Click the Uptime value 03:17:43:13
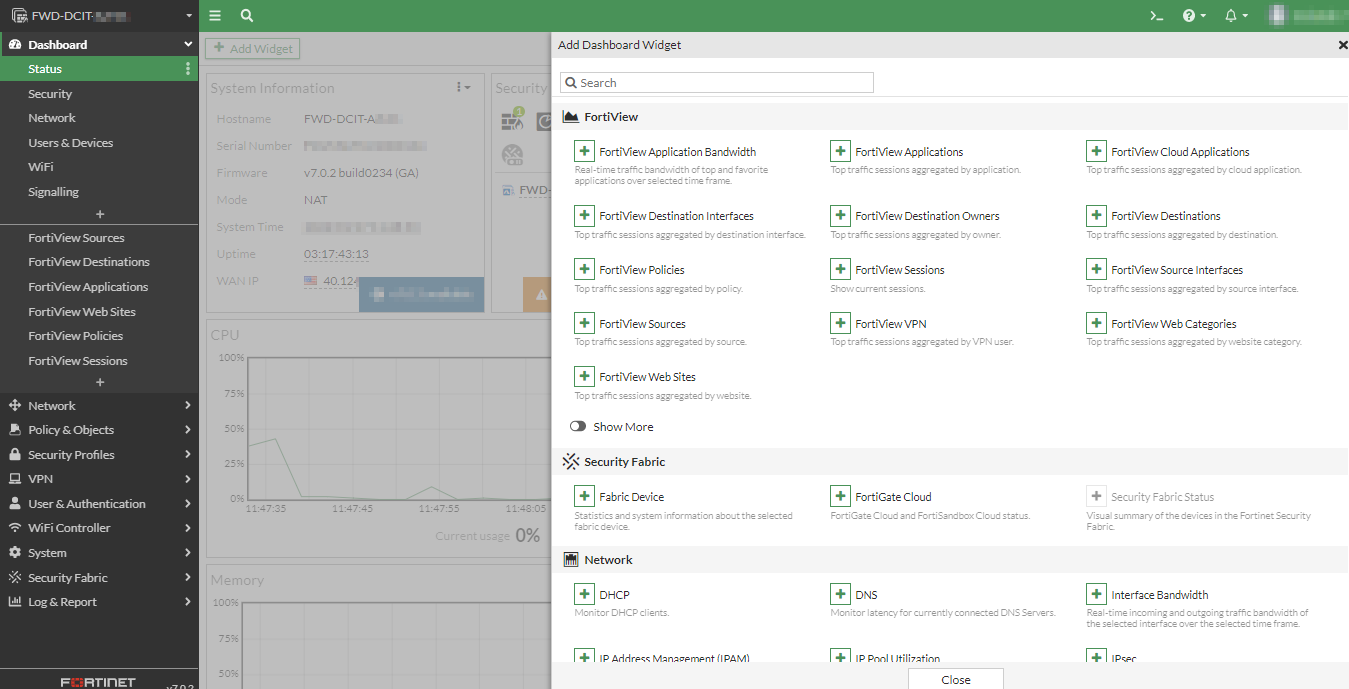This screenshot has height=689, width=1349. [x=336, y=254]
